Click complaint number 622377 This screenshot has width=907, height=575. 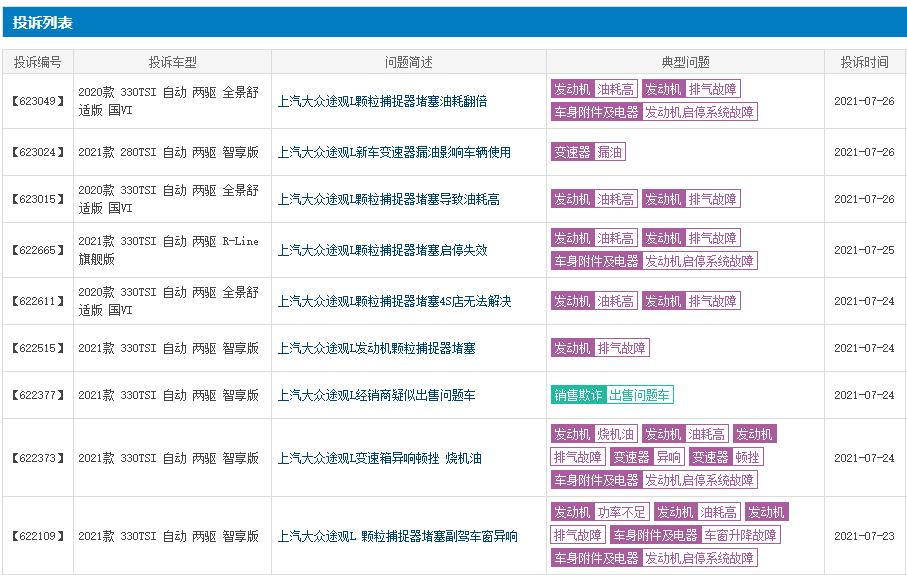click(x=38, y=395)
